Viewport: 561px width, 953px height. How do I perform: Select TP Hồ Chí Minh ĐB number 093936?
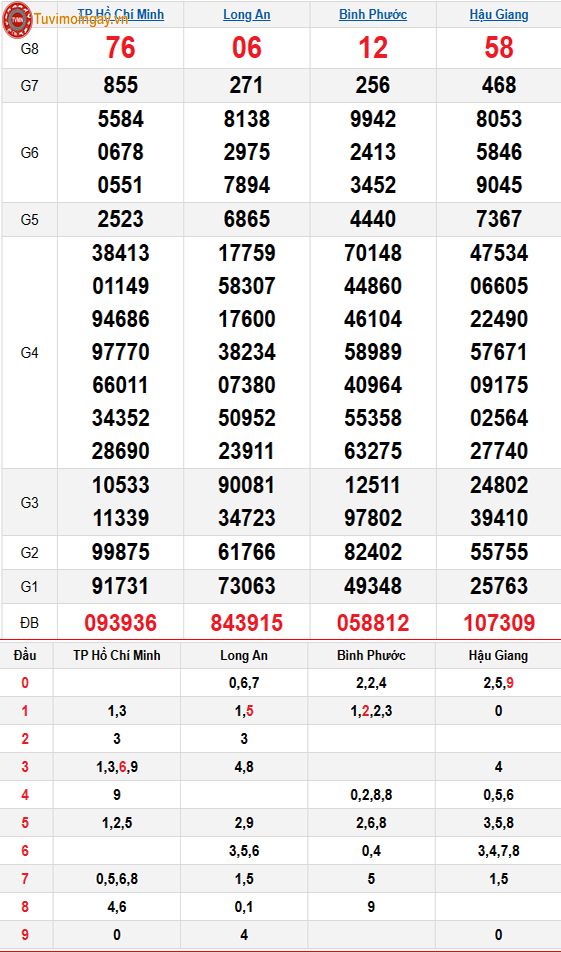click(120, 622)
